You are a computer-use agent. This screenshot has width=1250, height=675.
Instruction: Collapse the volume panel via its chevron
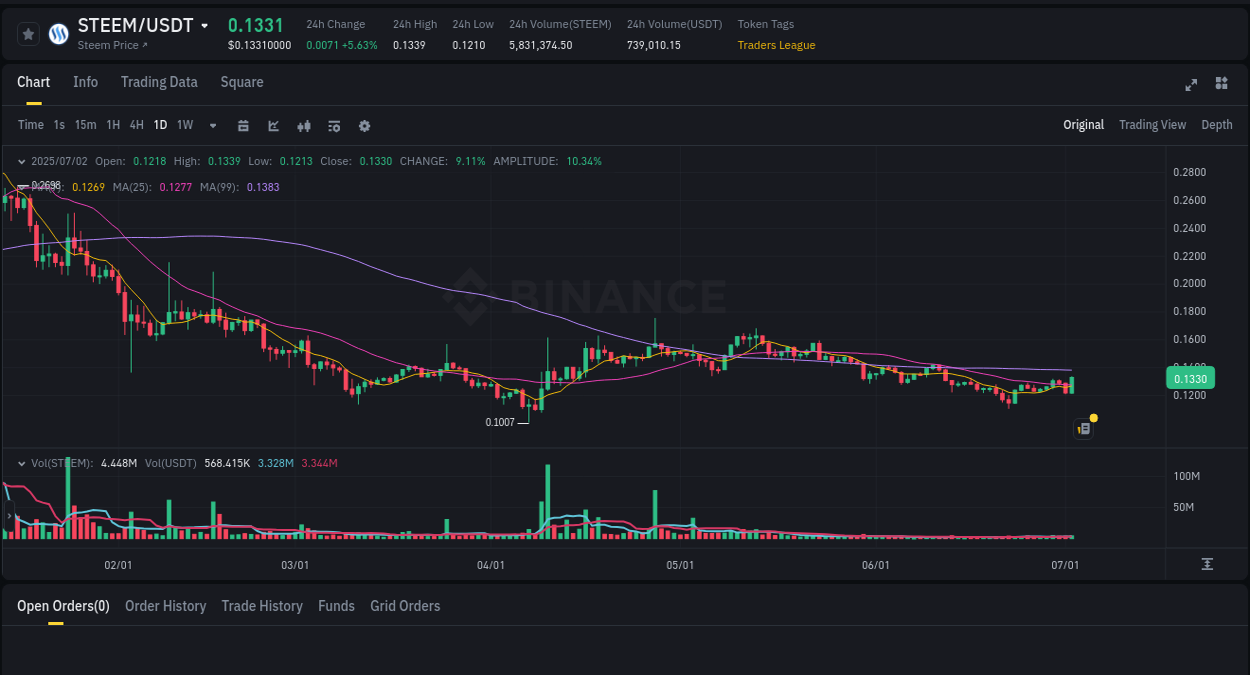(22, 463)
